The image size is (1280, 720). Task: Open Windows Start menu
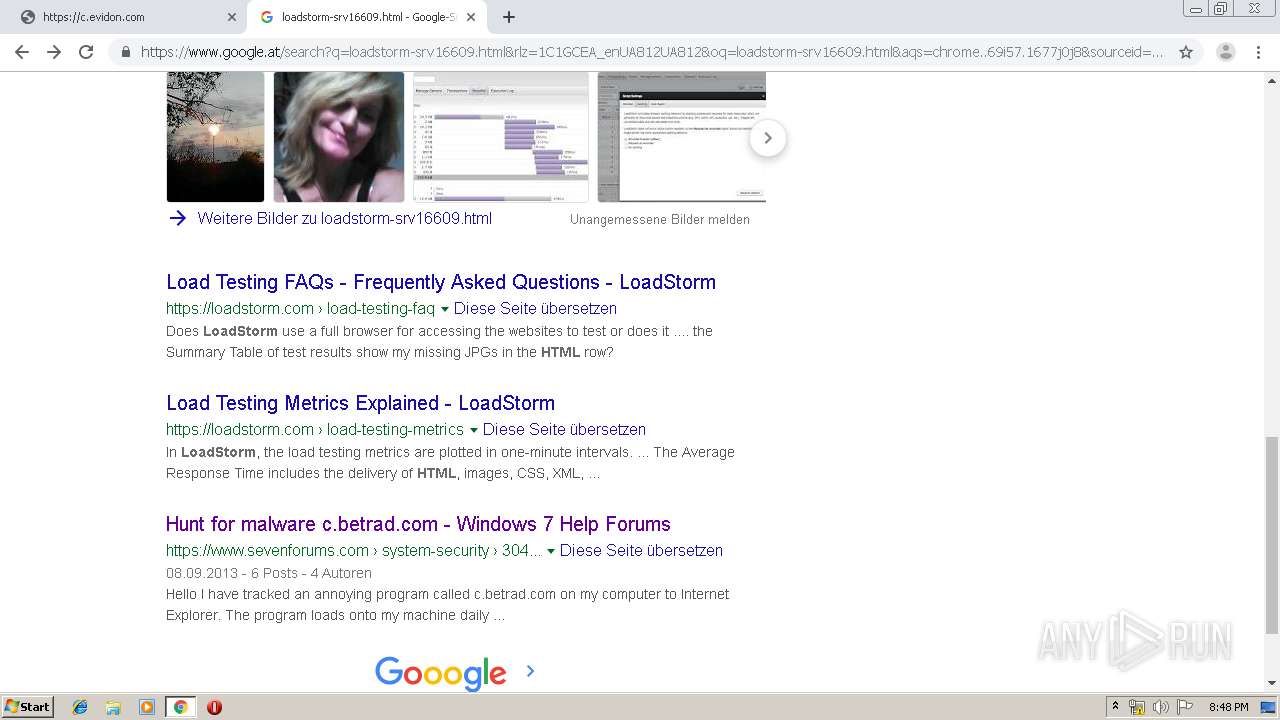pos(28,706)
